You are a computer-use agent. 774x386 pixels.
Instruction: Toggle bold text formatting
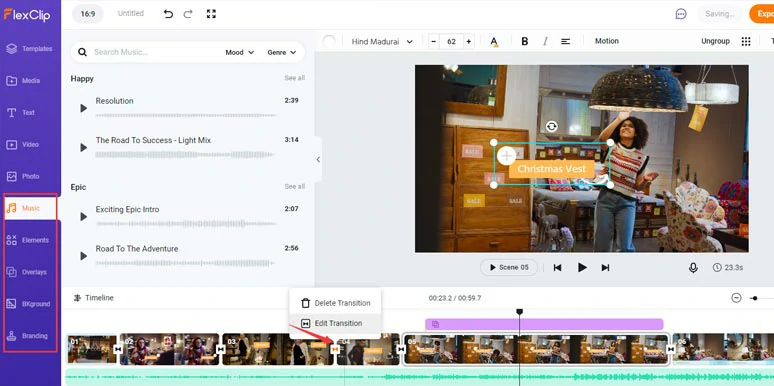click(525, 41)
